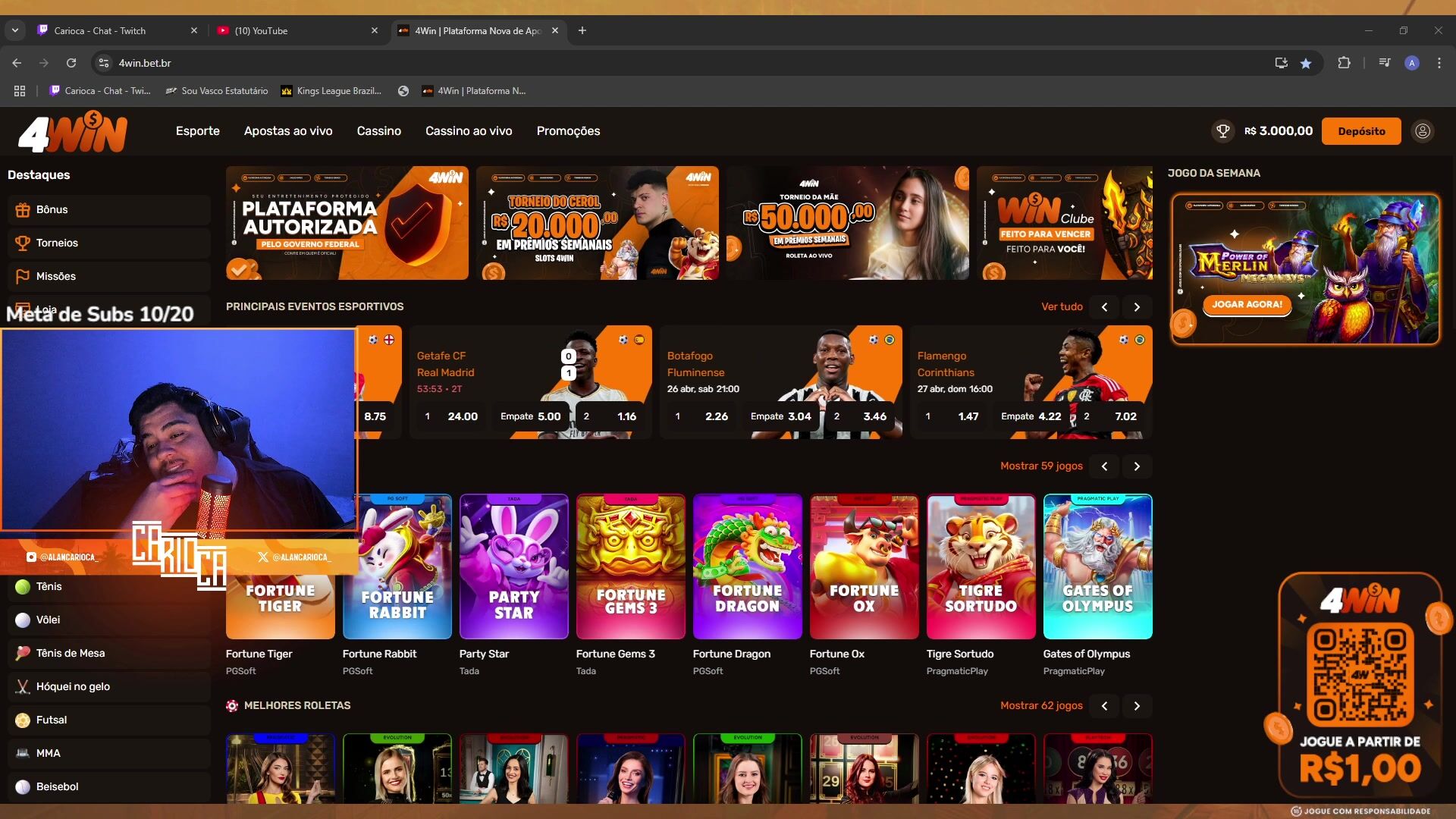Open Chrome three-dot menu
Viewport: 1456px width, 819px height.
click(x=1439, y=63)
